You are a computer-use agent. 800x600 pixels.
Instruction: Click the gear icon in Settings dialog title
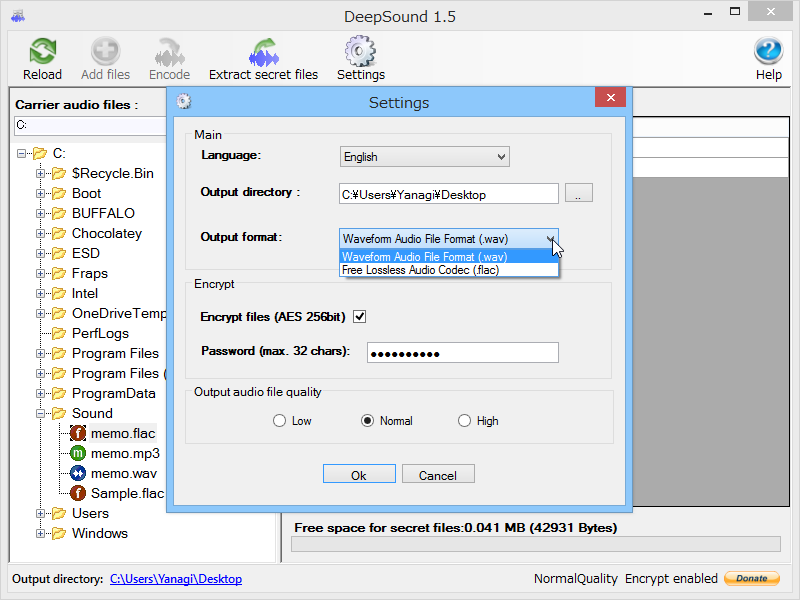coord(184,102)
